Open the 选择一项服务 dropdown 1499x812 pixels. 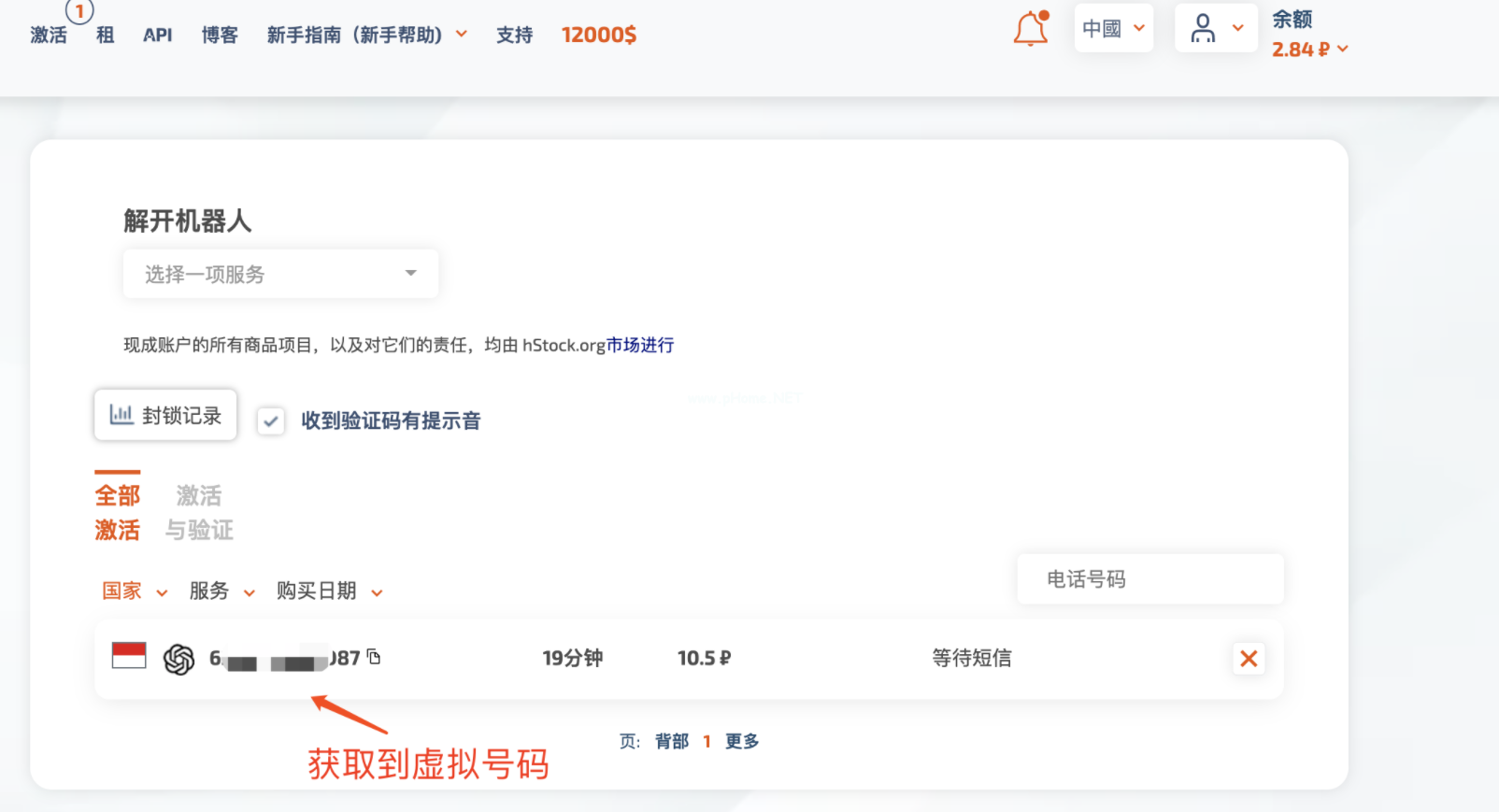(x=280, y=274)
